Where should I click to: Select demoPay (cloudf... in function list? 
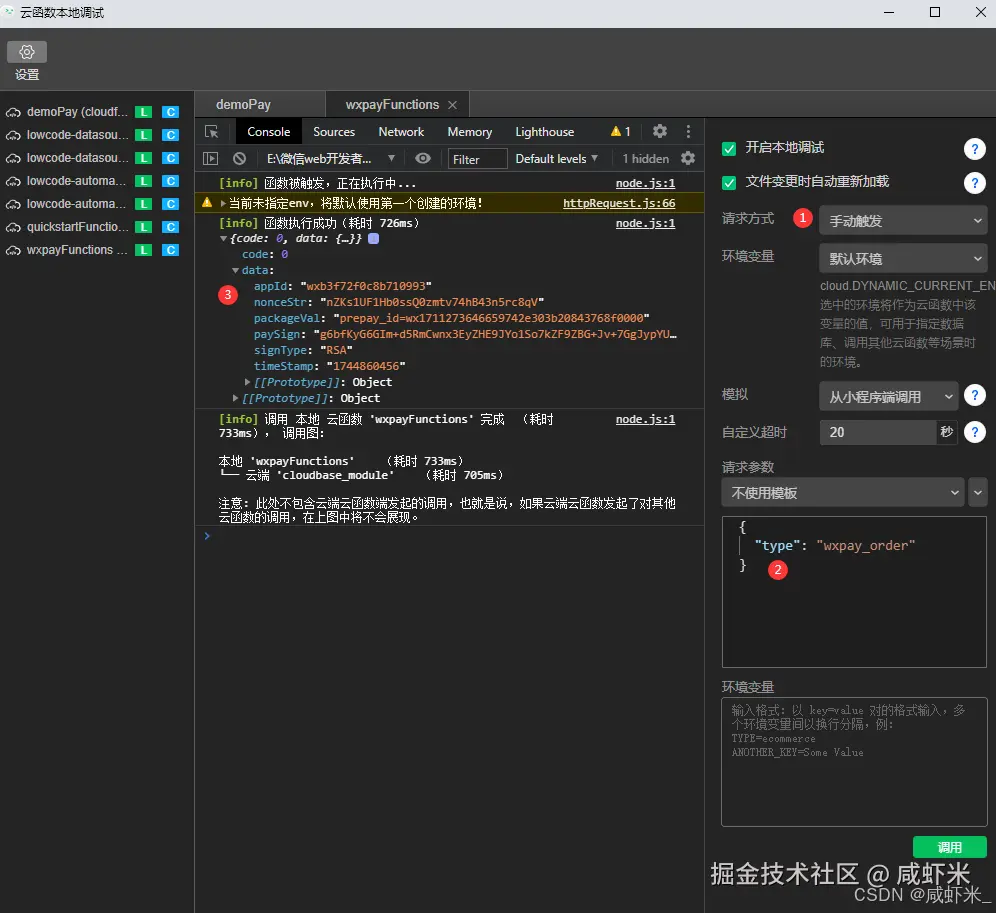77,112
